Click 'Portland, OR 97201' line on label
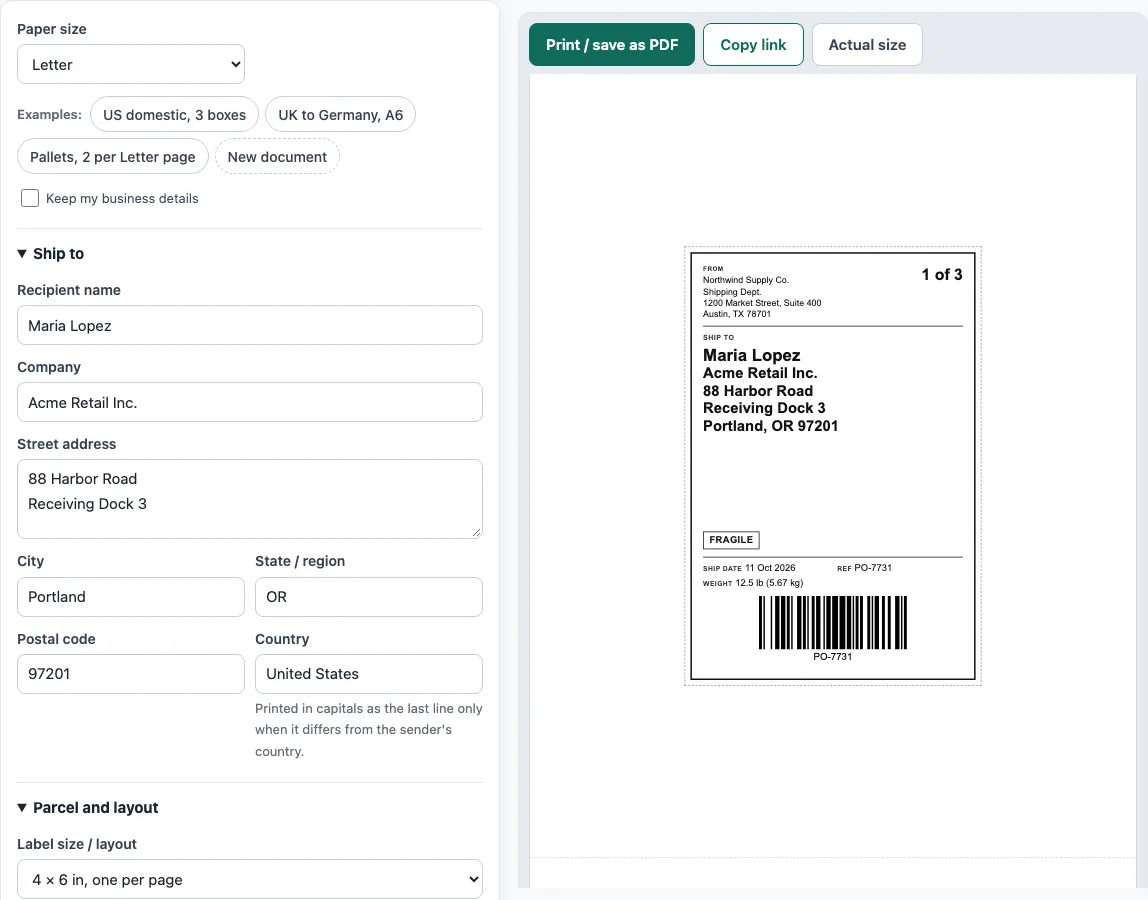The height and width of the screenshot is (900, 1148). [x=770, y=425]
